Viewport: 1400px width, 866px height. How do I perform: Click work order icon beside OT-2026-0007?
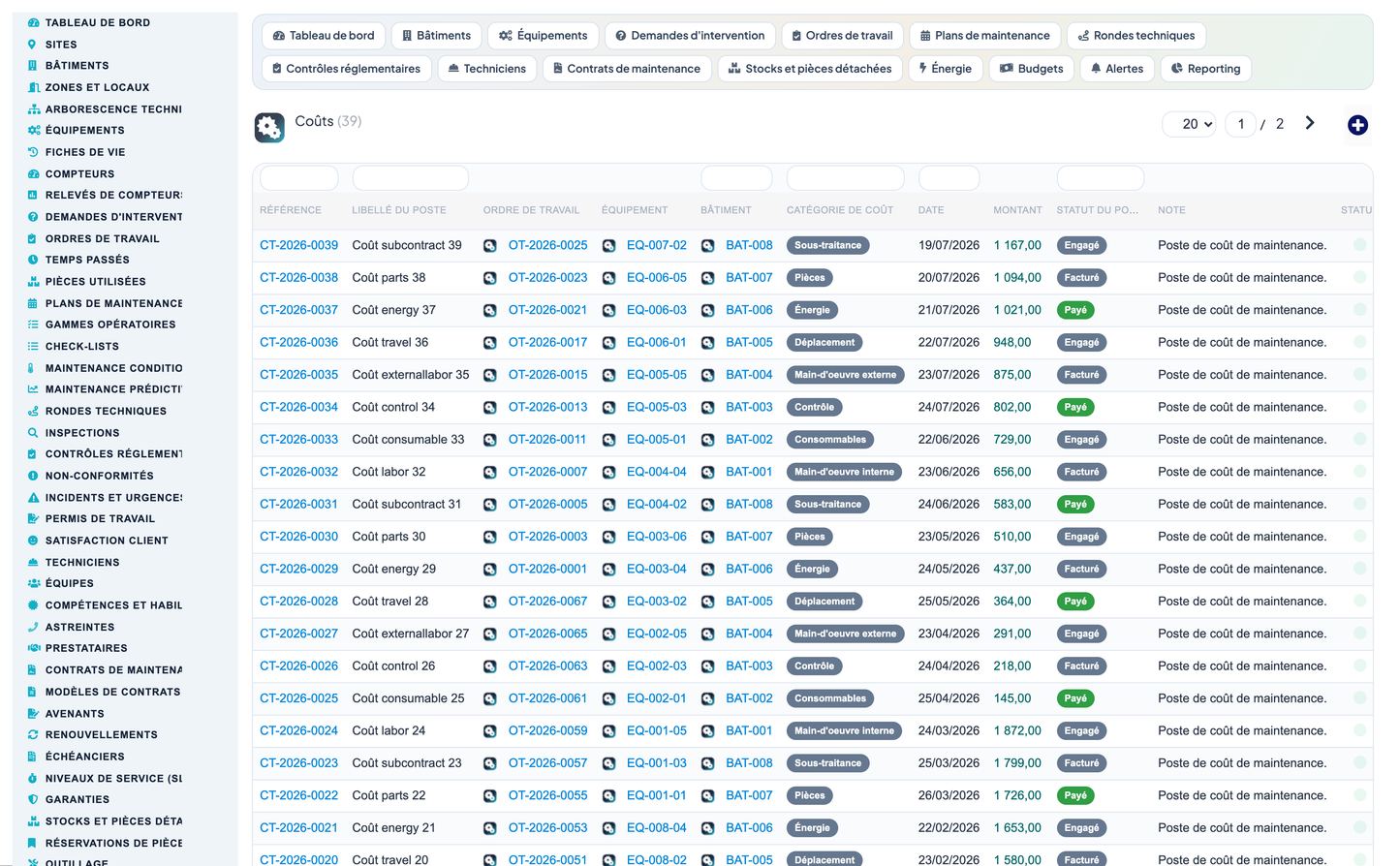[490, 472]
